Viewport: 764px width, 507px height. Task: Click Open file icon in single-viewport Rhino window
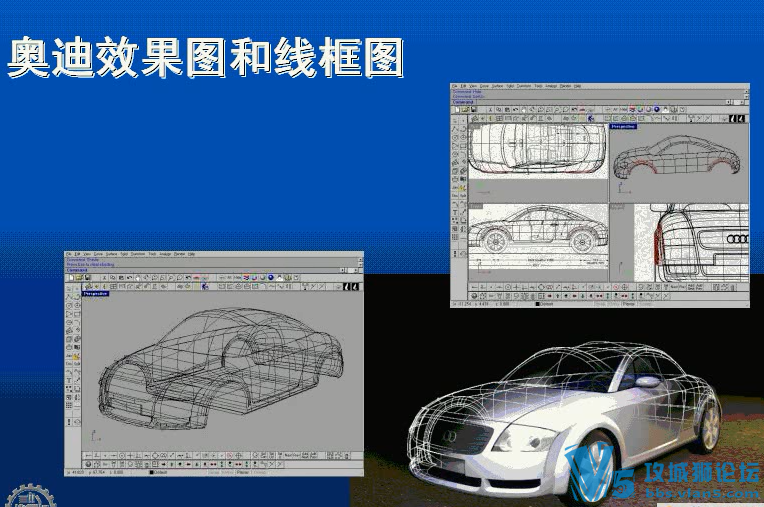pyautogui.click(x=80, y=277)
